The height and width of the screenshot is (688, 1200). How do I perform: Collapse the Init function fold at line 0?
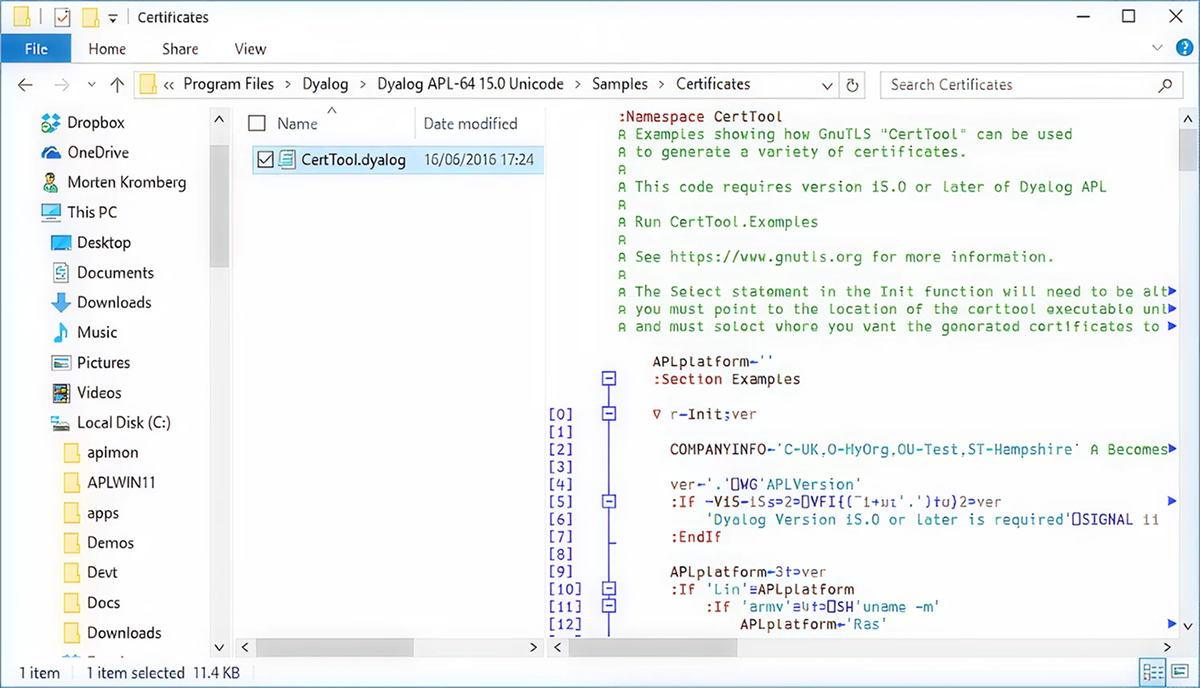point(608,414)
